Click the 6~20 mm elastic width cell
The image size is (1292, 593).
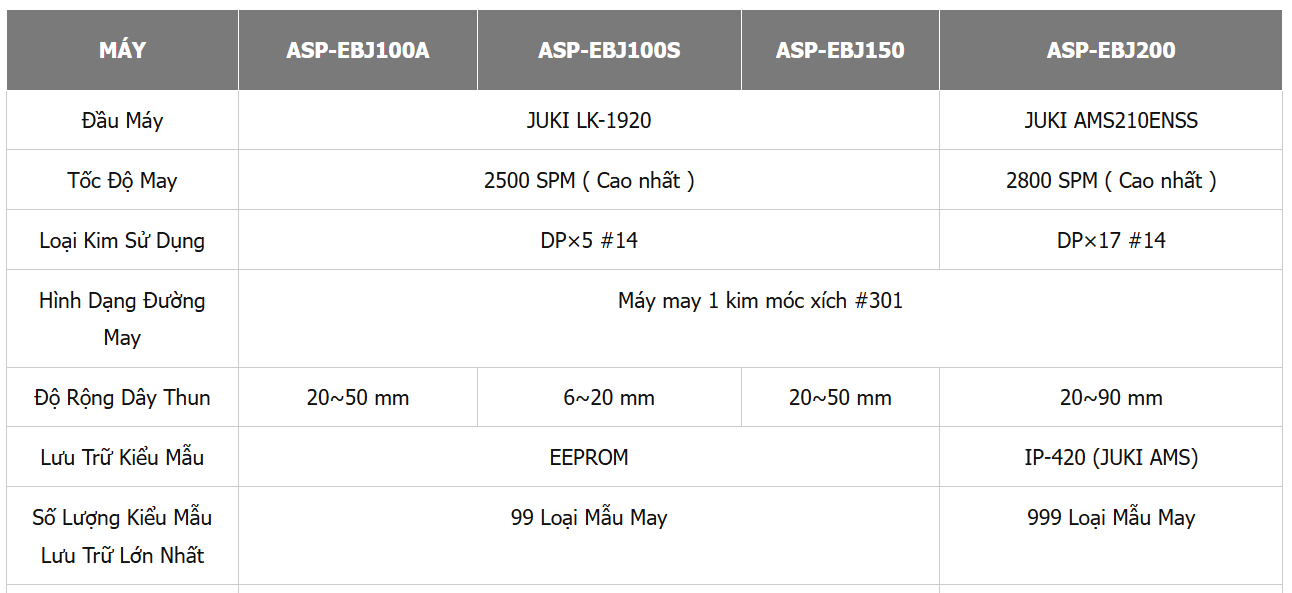609,397
